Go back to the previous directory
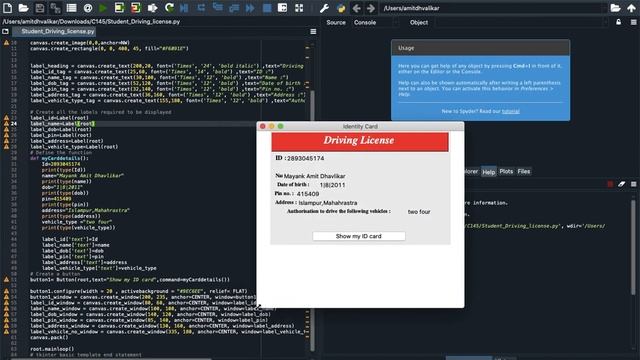The width and height of the screenshot is (640, 360). tap(356, 8)
